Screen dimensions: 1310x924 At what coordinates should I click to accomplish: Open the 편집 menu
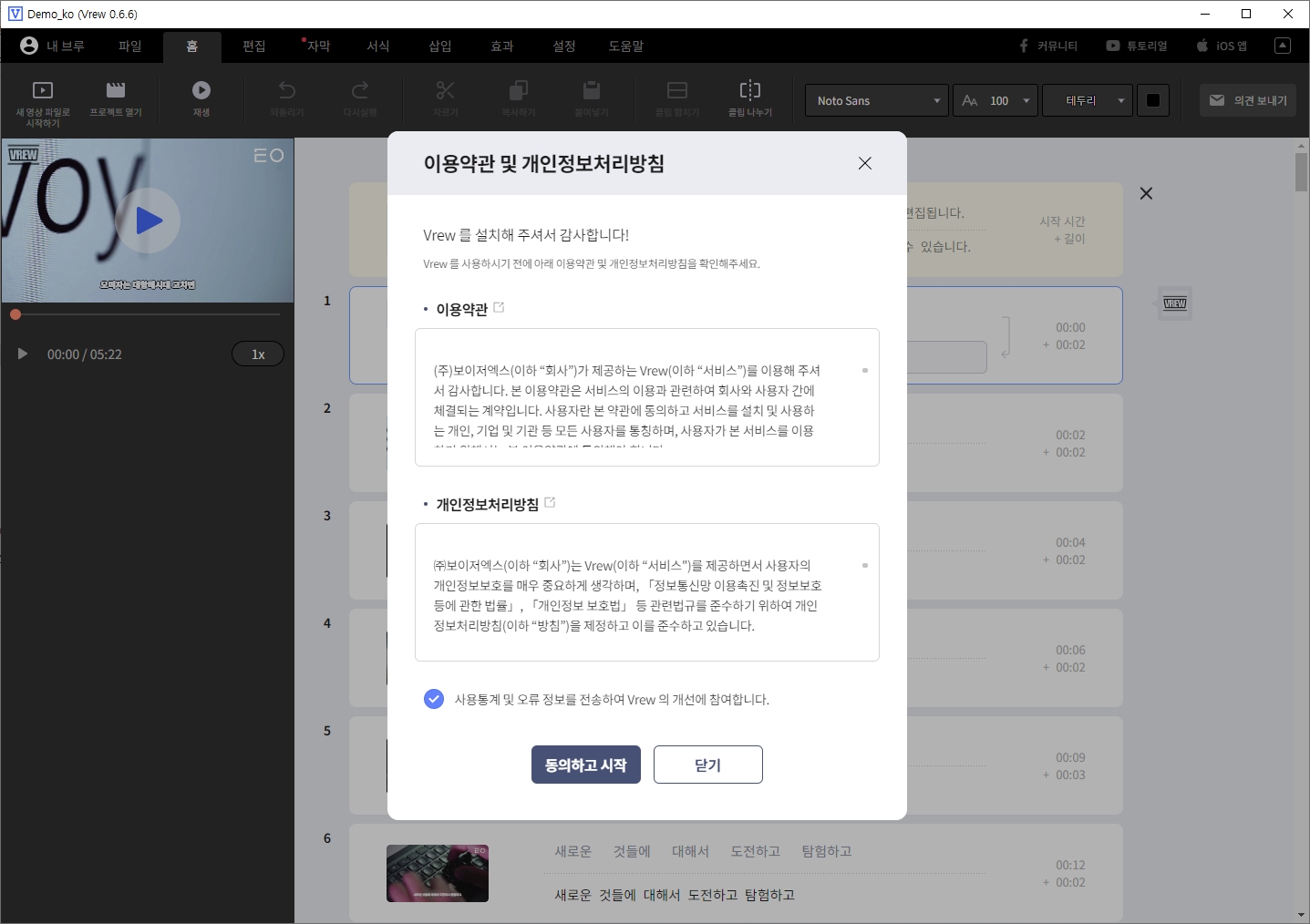[x=254, y=46]
